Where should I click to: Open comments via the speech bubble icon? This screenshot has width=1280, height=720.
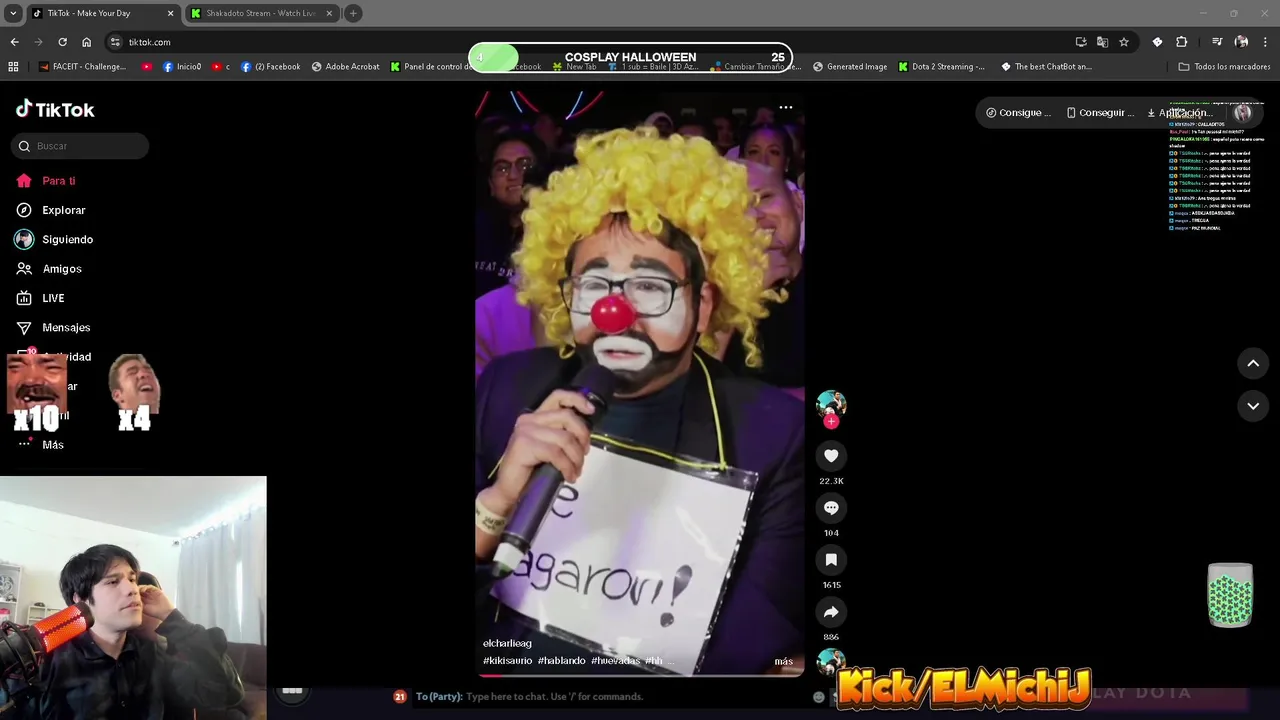[x=831, y=508]
